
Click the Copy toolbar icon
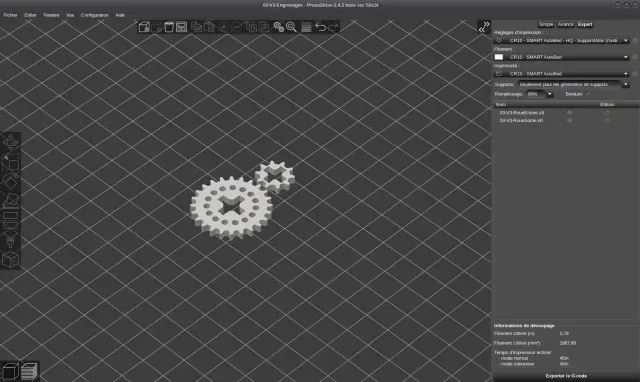196,27
